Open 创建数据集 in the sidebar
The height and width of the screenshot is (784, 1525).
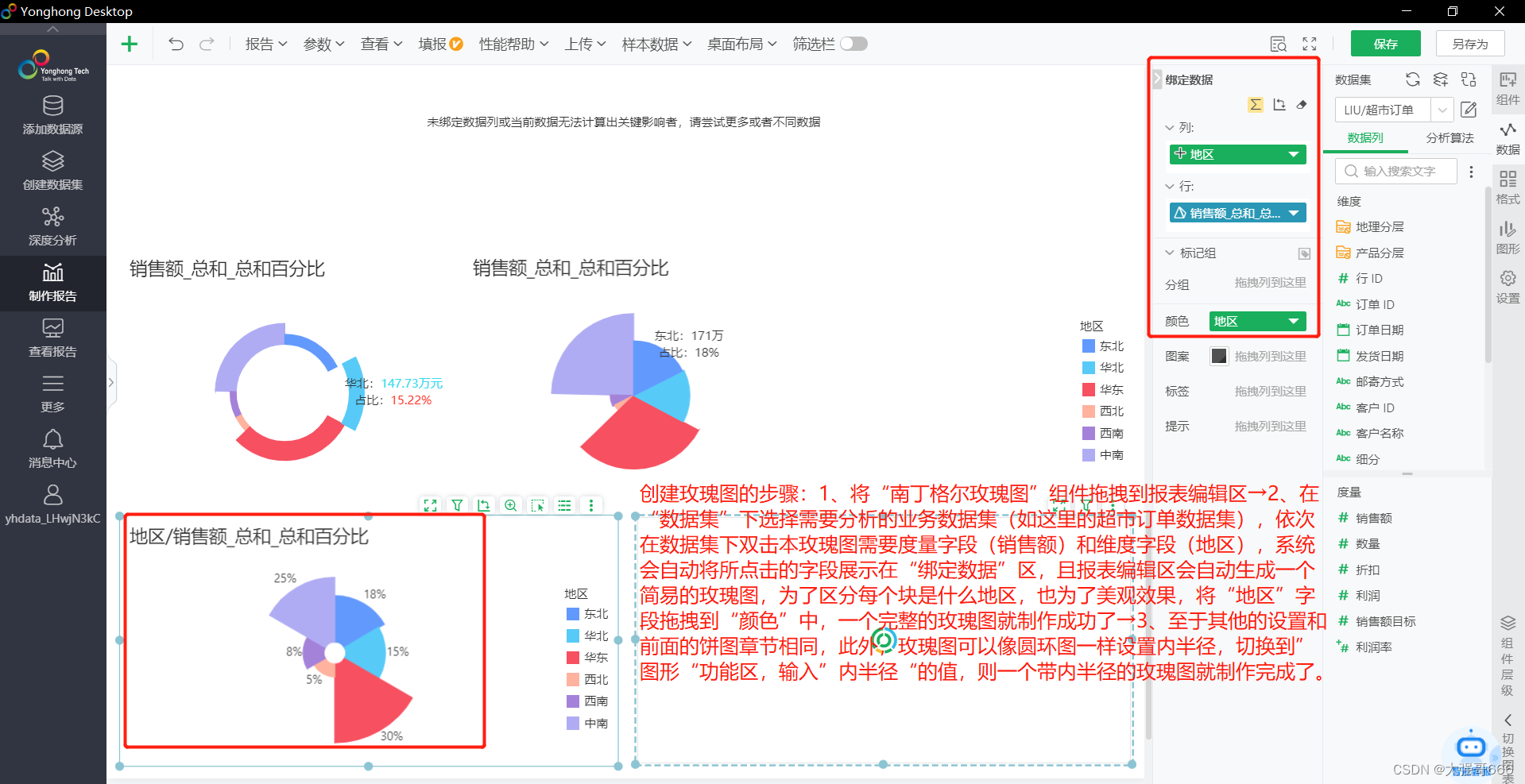(52, 172)
